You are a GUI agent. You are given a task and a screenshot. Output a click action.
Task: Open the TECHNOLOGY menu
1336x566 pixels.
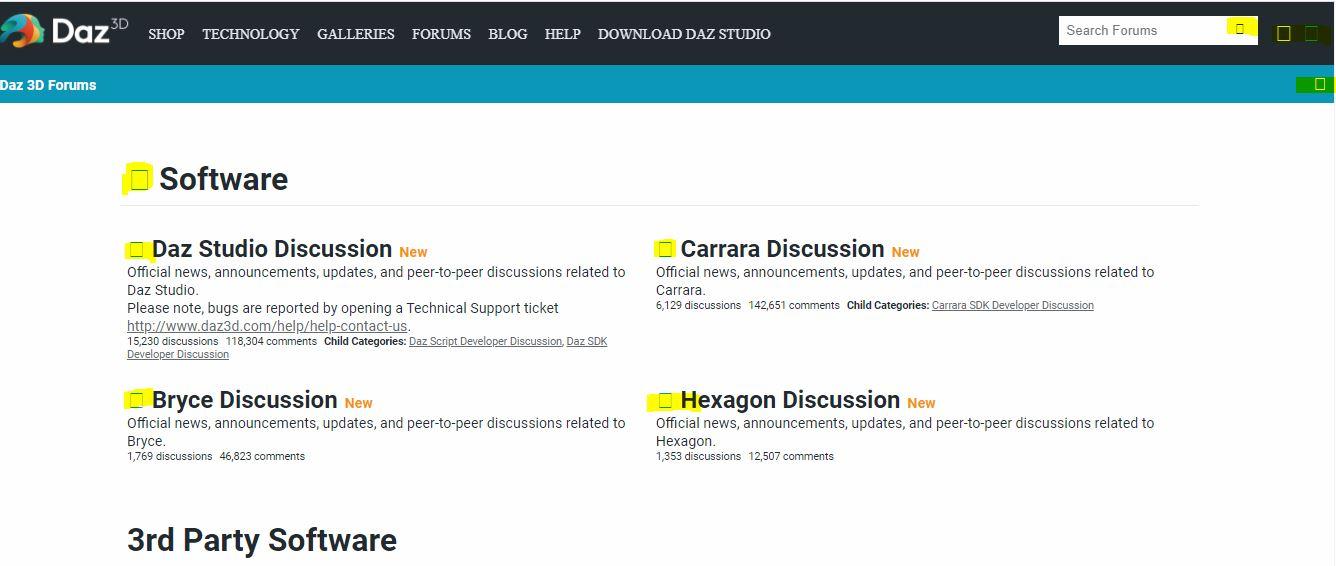[250, 34]
